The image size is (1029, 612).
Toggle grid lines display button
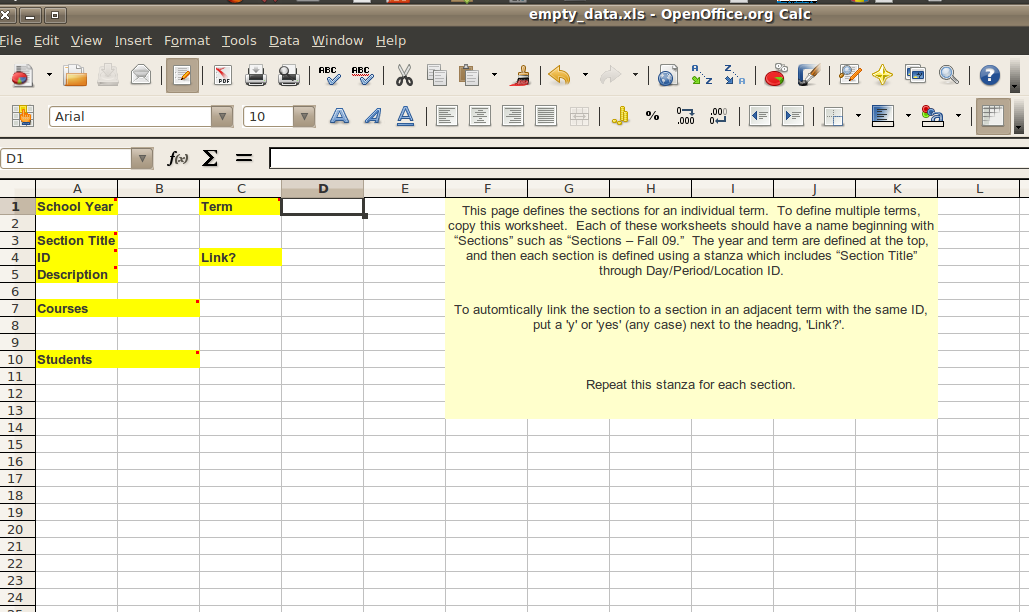coord(991,116)
